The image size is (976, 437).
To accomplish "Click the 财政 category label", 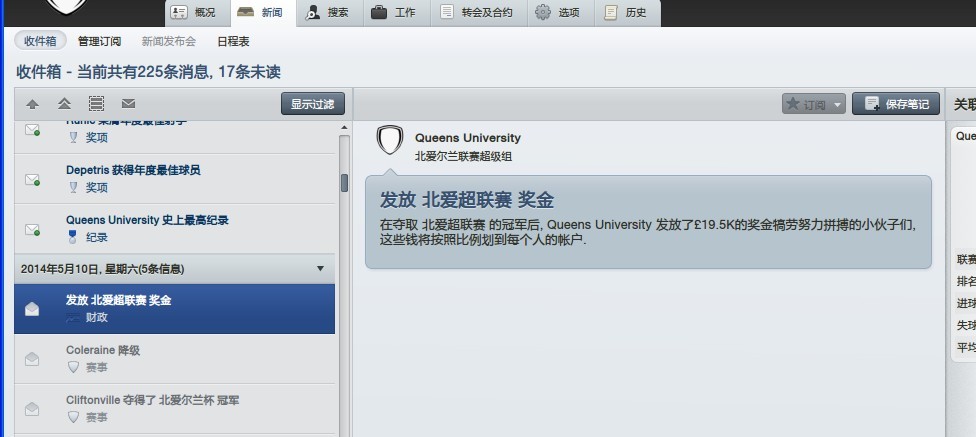I will tap(96, 317).
